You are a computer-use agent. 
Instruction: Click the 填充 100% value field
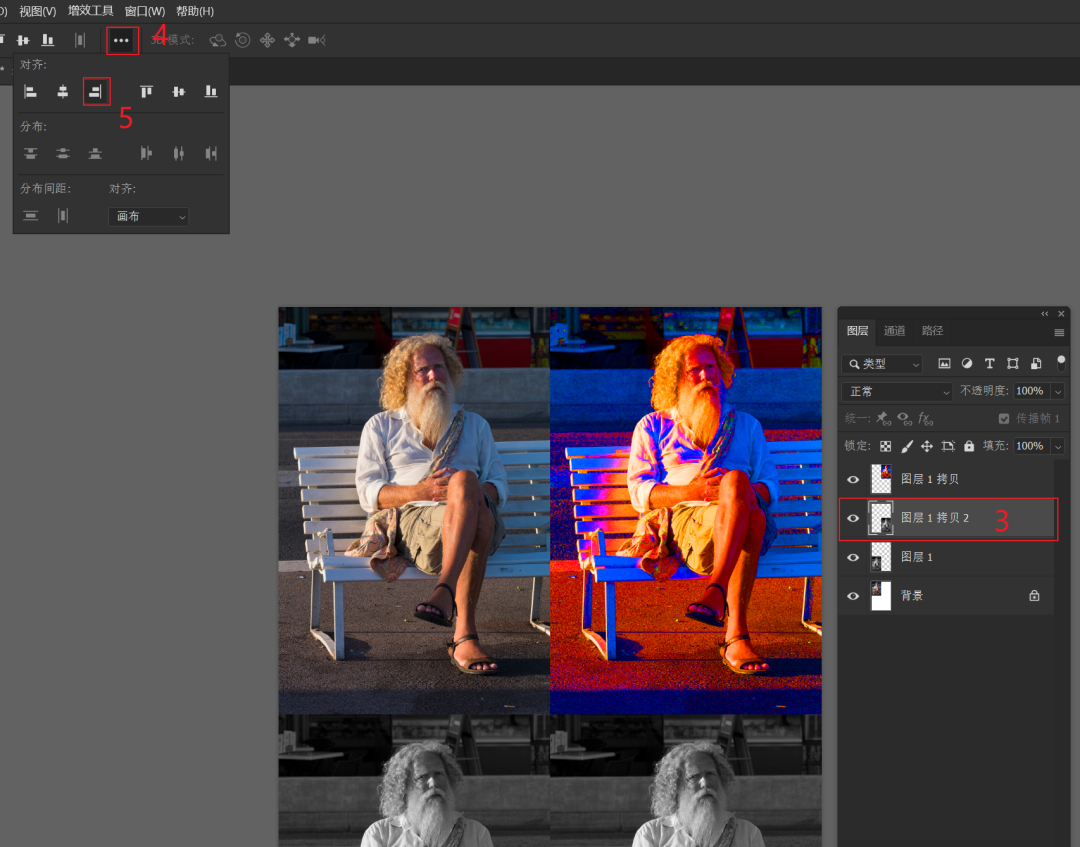tap(1030, 446)
